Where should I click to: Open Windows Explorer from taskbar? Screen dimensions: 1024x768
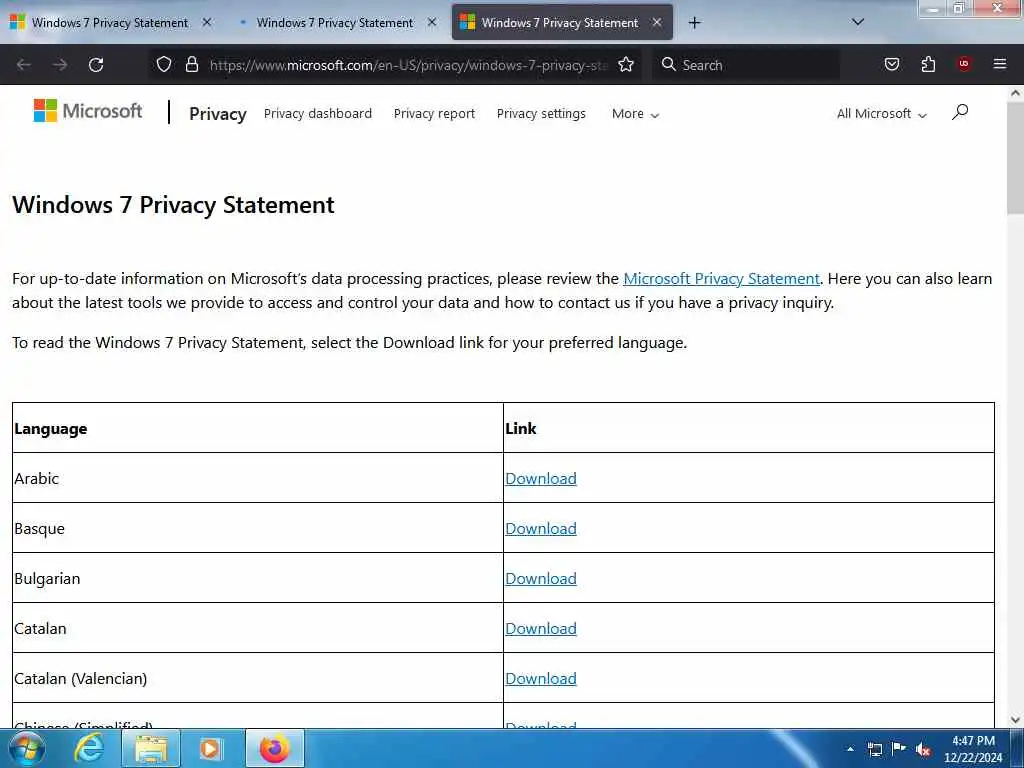coord(151,748)
